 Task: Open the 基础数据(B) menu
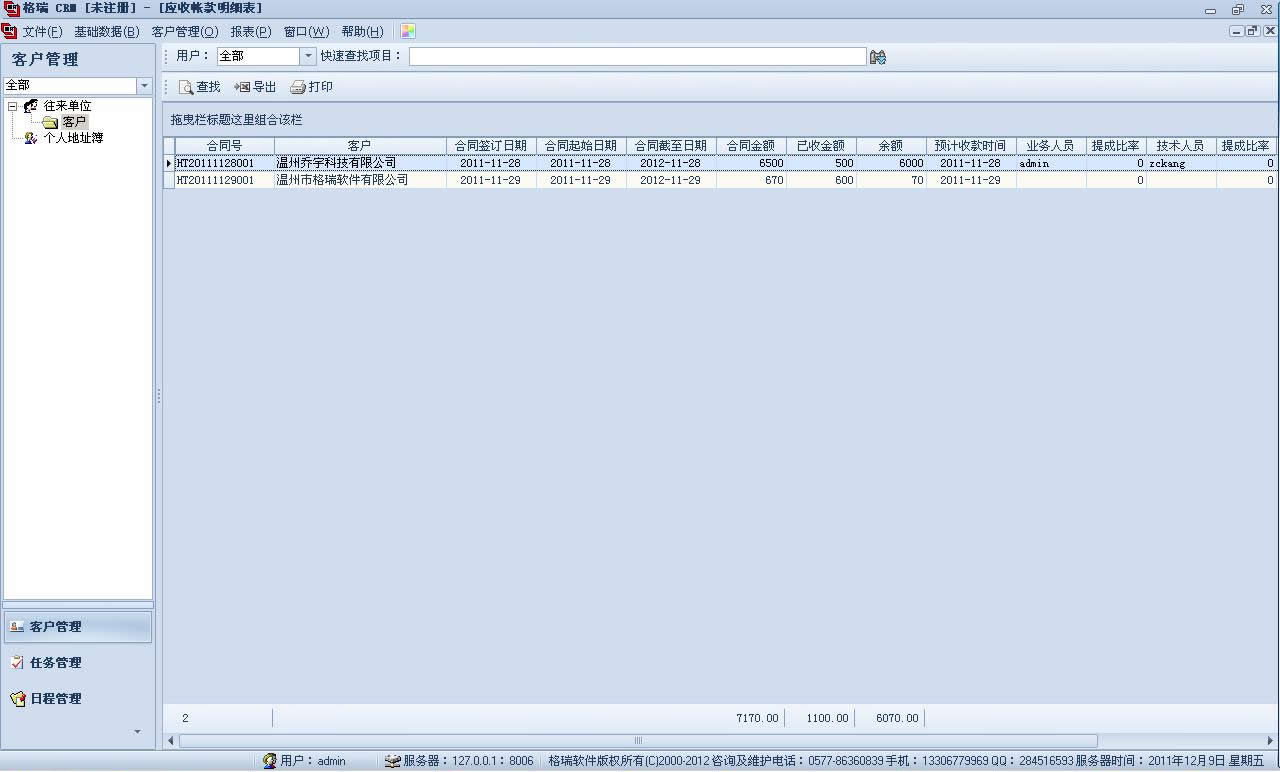pos(107,32)
